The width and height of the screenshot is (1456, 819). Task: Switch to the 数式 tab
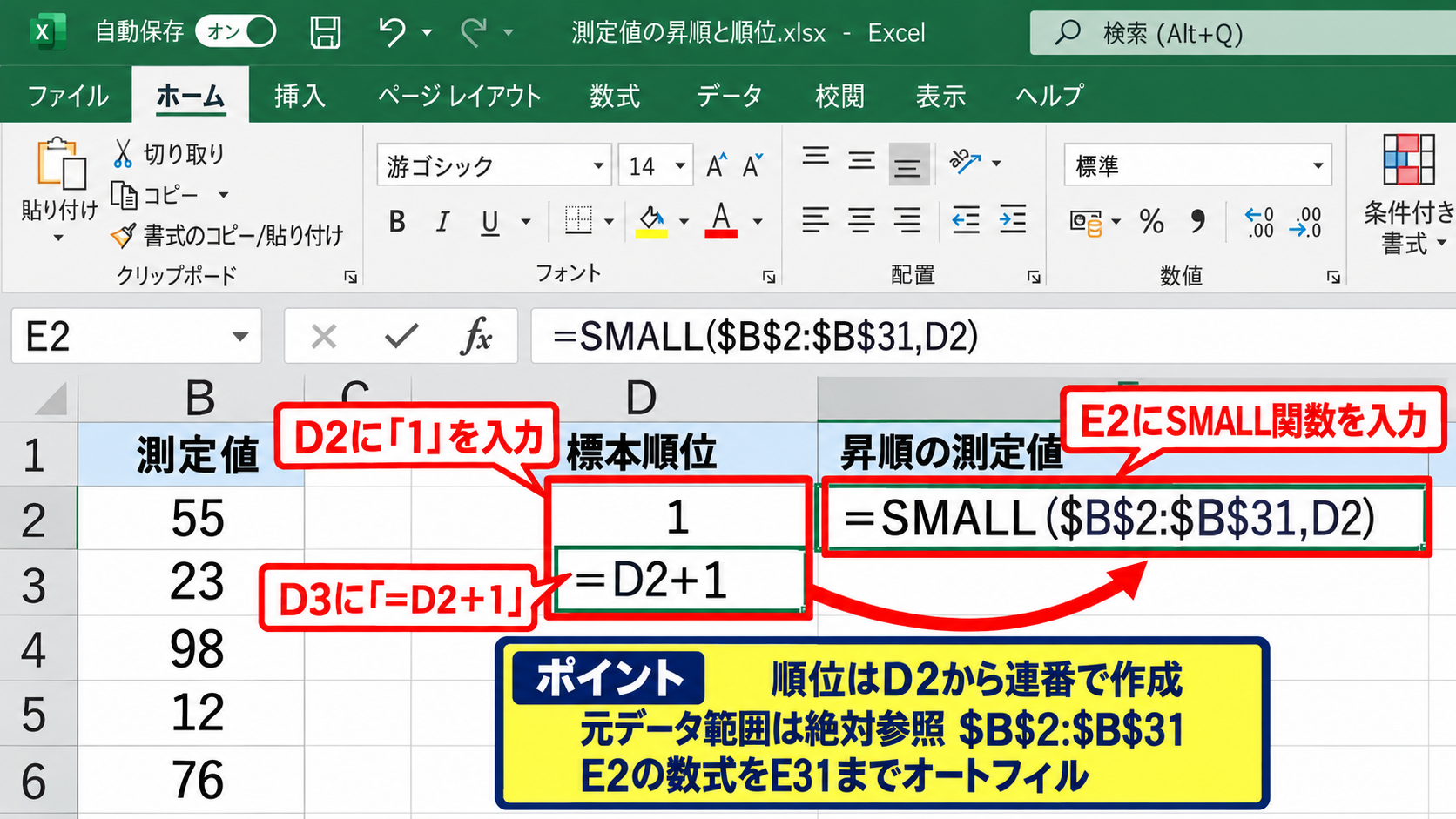[x=615, y=95]
